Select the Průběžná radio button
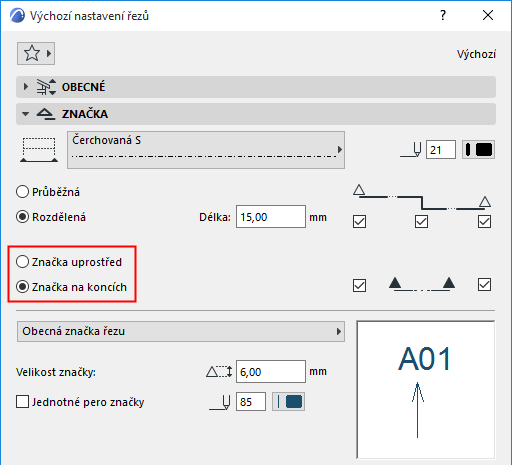 pyautogui.click(x=22, y=192)
